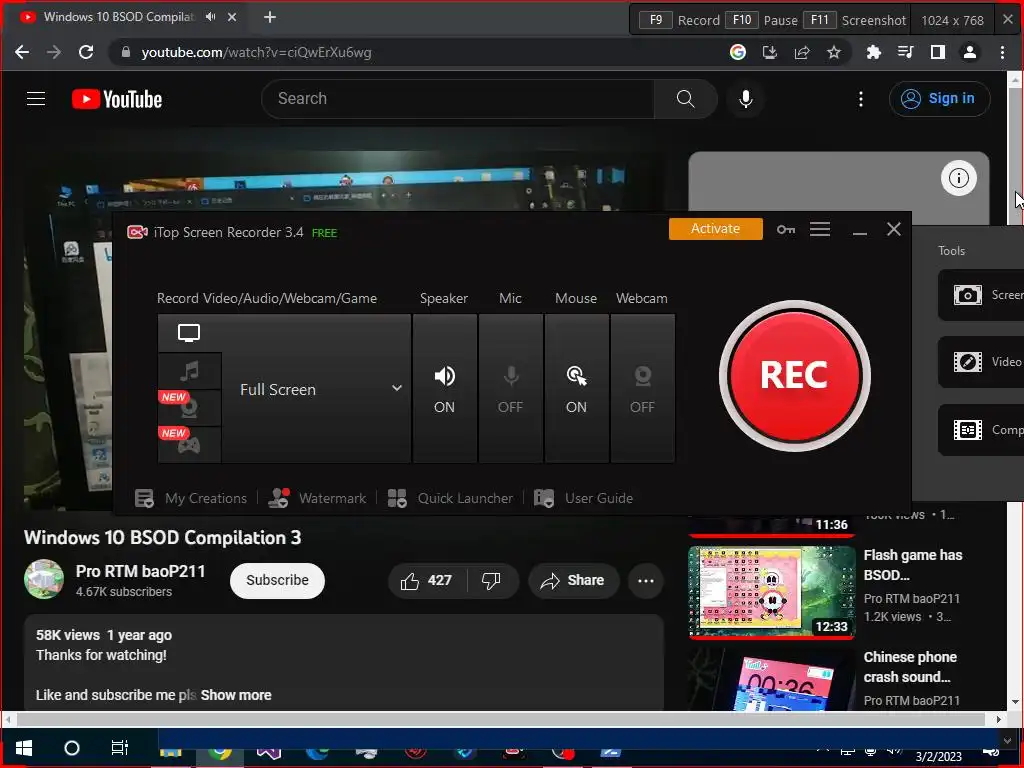Open Cortana search circle
The height and width of the screenshot is (768, 1024).
click(x=72, y=748)
